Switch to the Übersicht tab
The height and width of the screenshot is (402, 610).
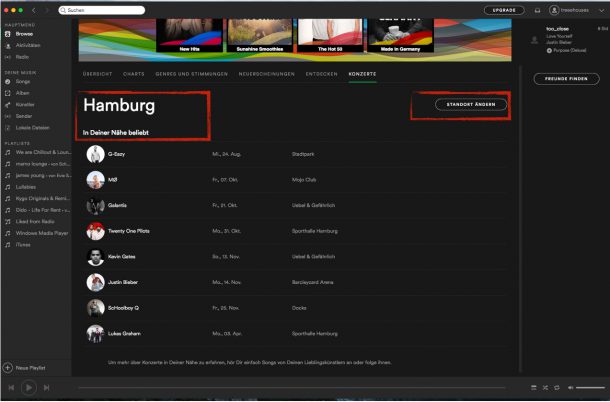[x=97, y=74]
